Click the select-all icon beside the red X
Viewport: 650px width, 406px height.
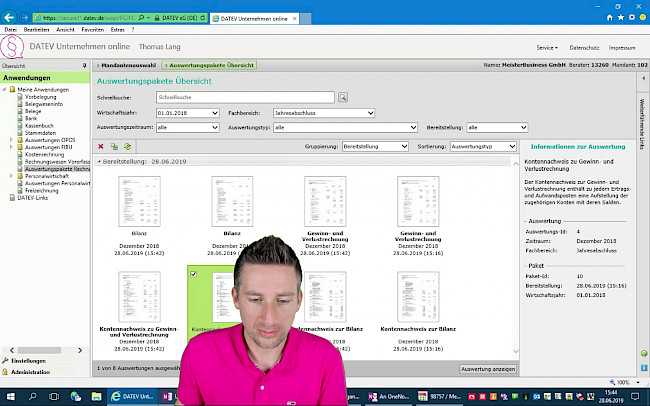point(114,146)
